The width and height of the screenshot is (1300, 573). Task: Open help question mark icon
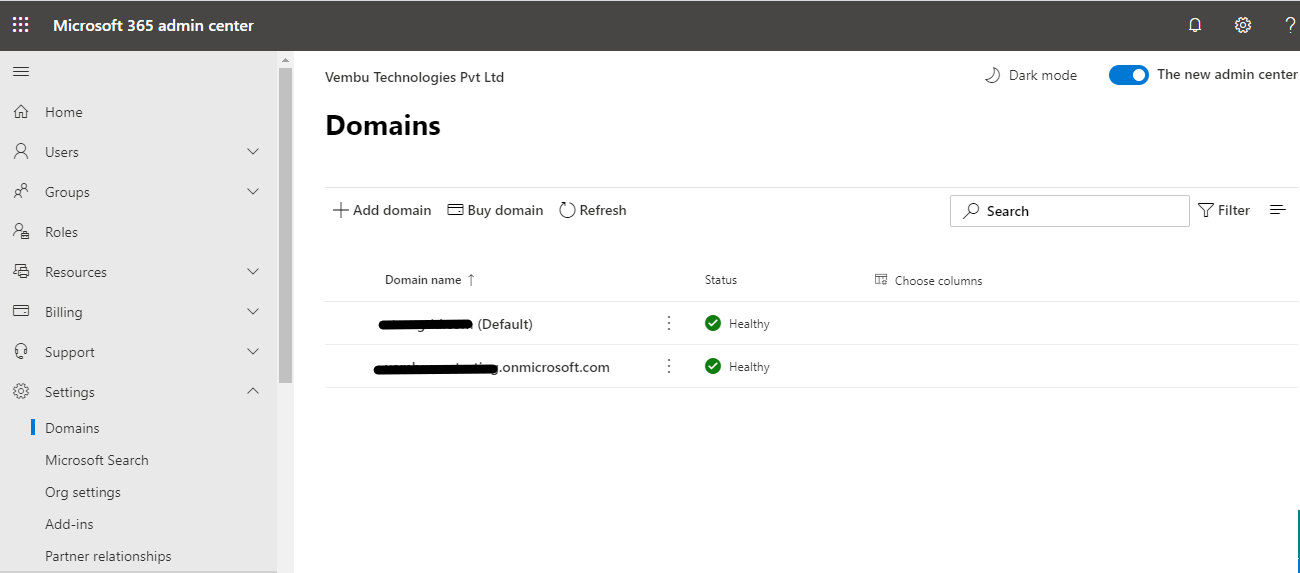point(1291,25)
